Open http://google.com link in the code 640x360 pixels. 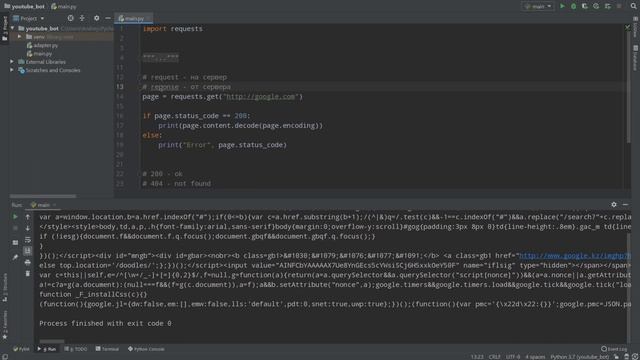coord(260,97)
